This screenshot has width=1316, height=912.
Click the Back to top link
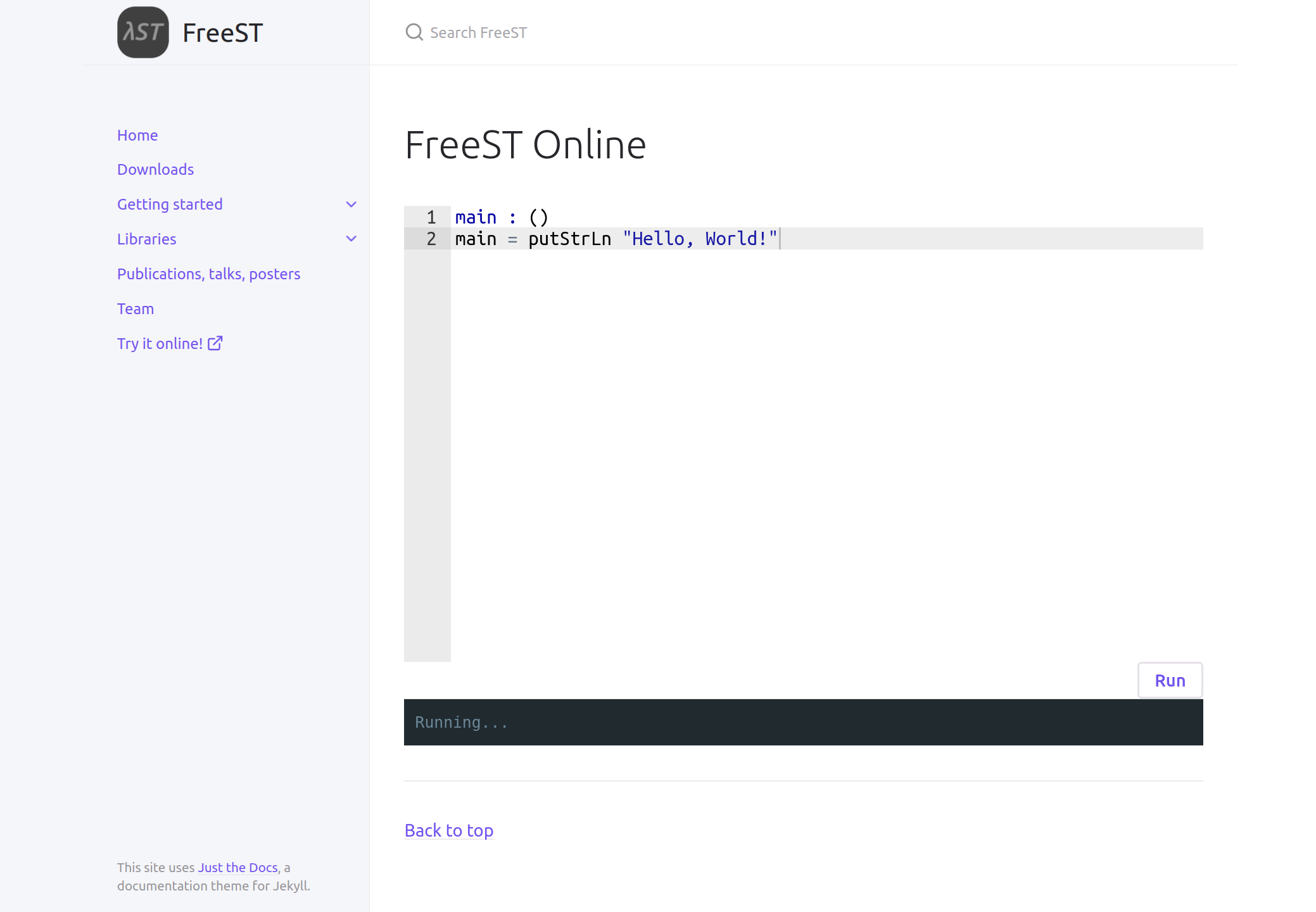coord(449,830)
